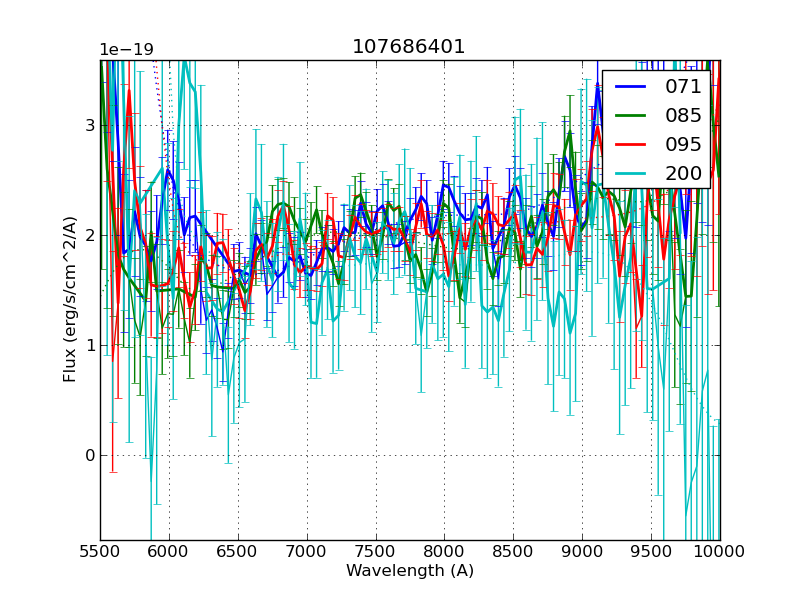
Task: Select the 071 legend label
Action: [683, 87]
